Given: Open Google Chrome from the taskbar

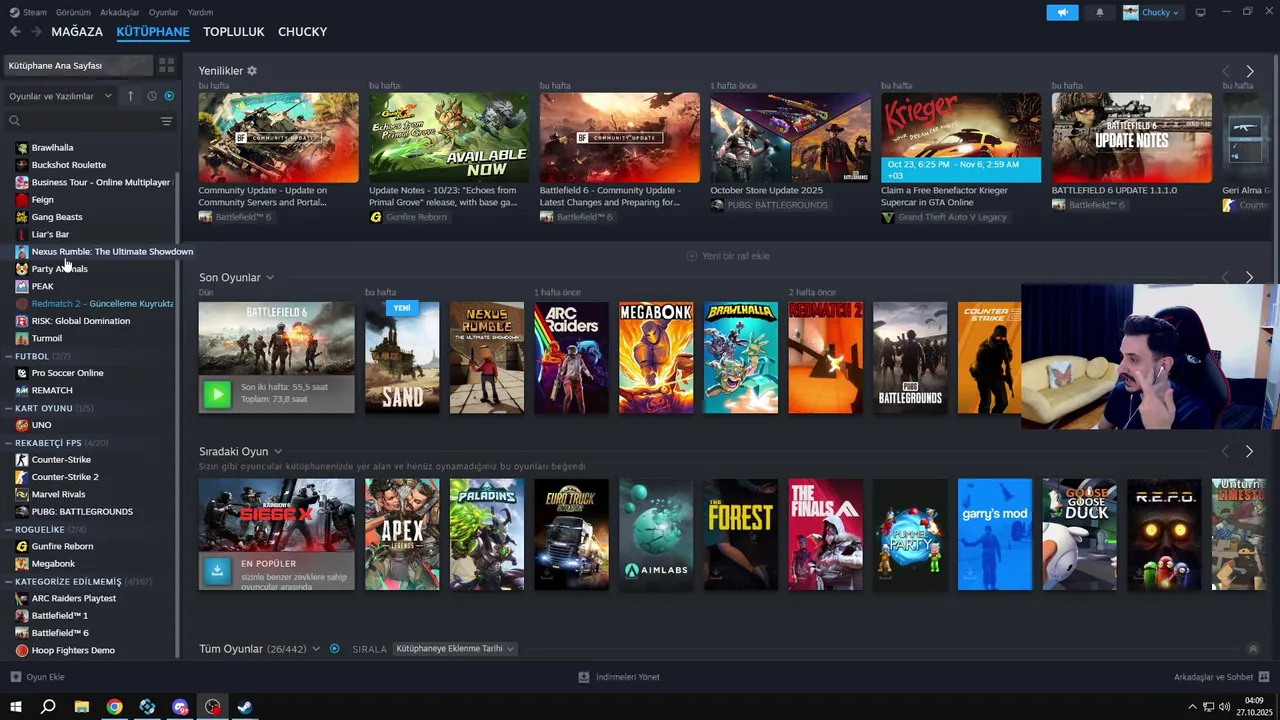Looking at the screenshot, I should tap(114, 707).
